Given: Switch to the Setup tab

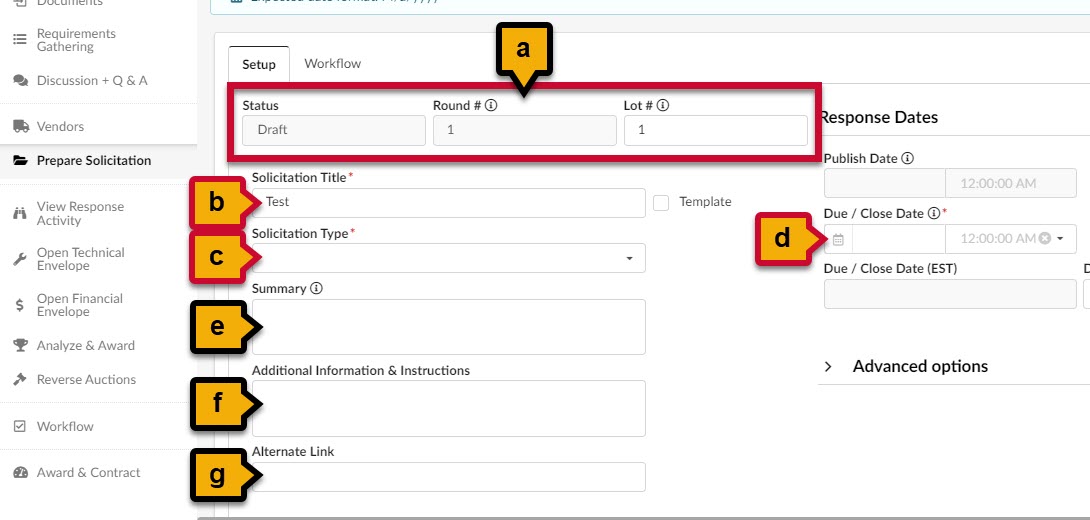Looking at the screenshot, I should tap(259, 65).
